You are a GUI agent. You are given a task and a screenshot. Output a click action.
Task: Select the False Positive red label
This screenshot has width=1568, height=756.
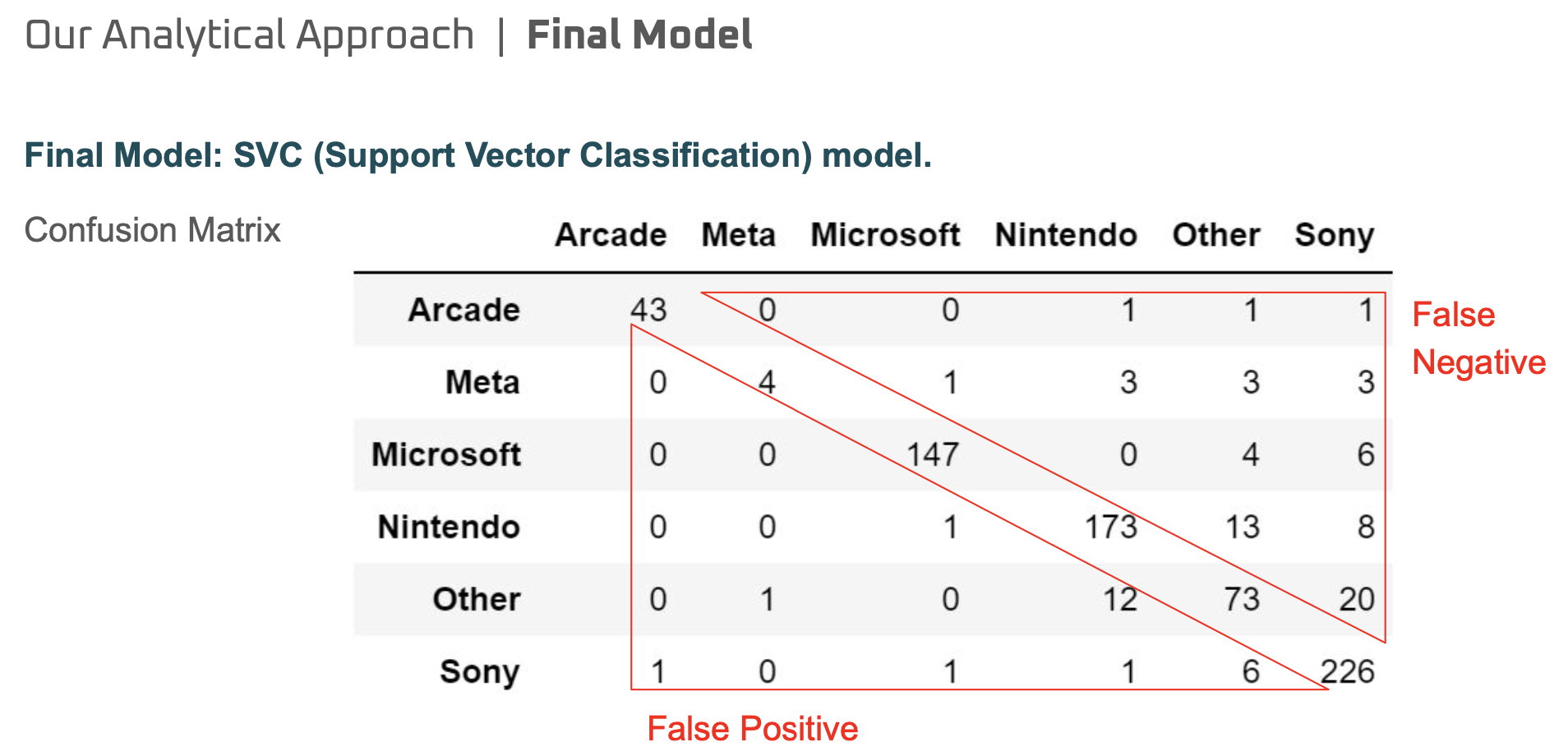(x=753, y=729)
